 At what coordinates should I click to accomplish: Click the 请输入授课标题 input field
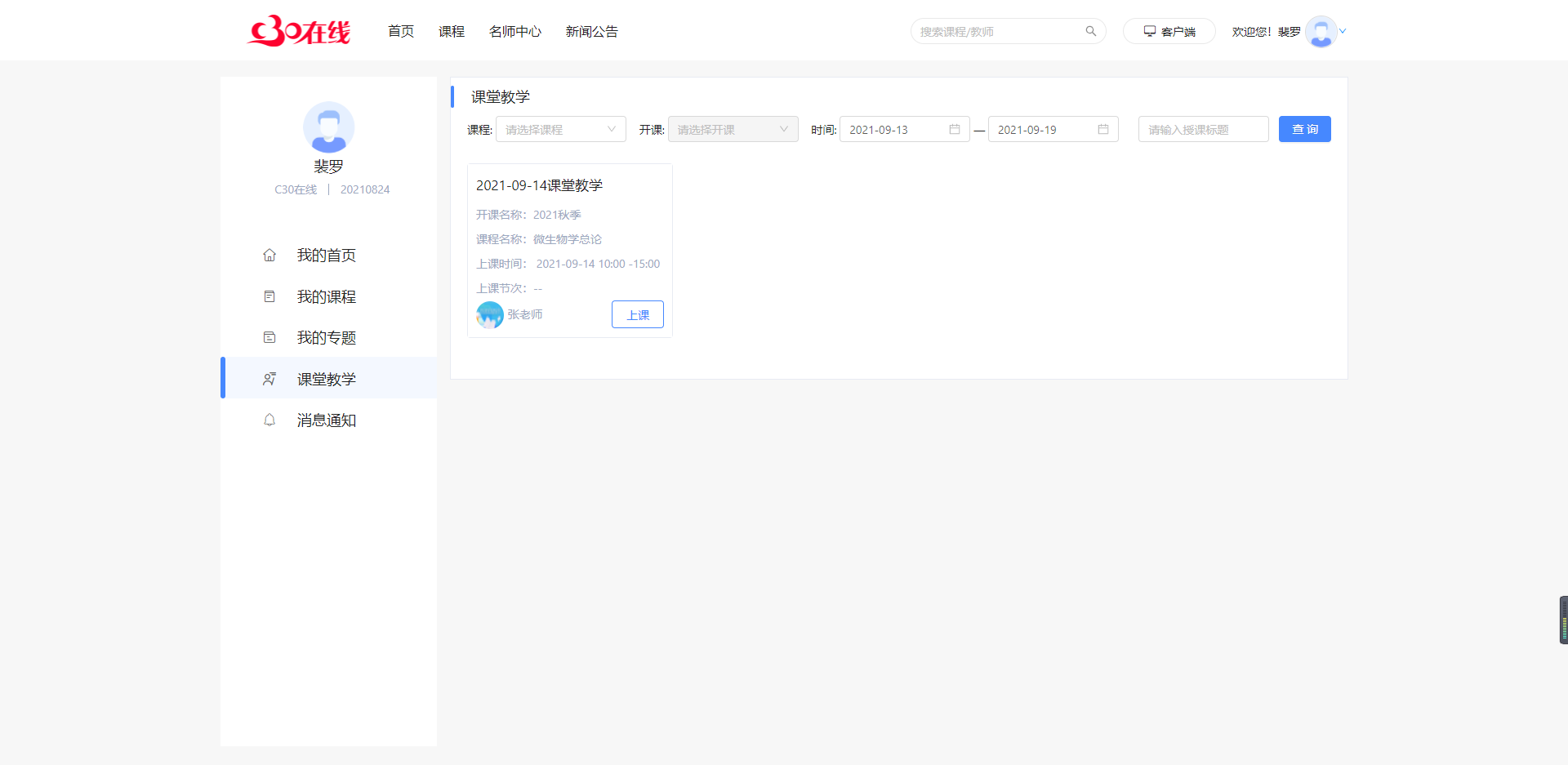(1202, 129)
